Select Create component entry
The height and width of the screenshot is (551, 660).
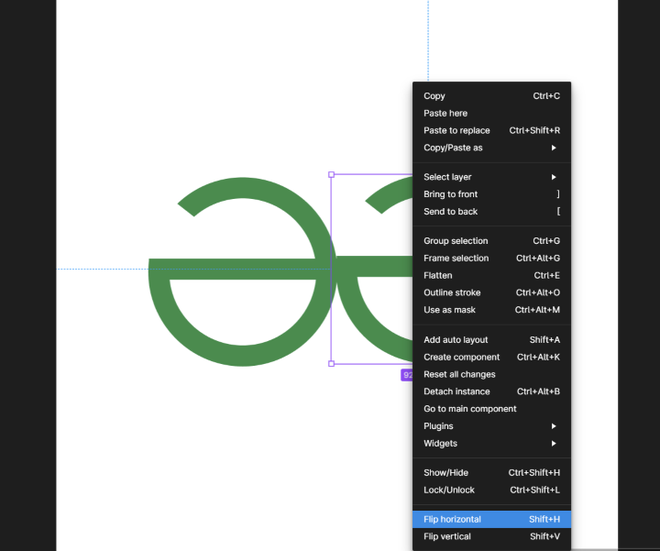[492, 357]
